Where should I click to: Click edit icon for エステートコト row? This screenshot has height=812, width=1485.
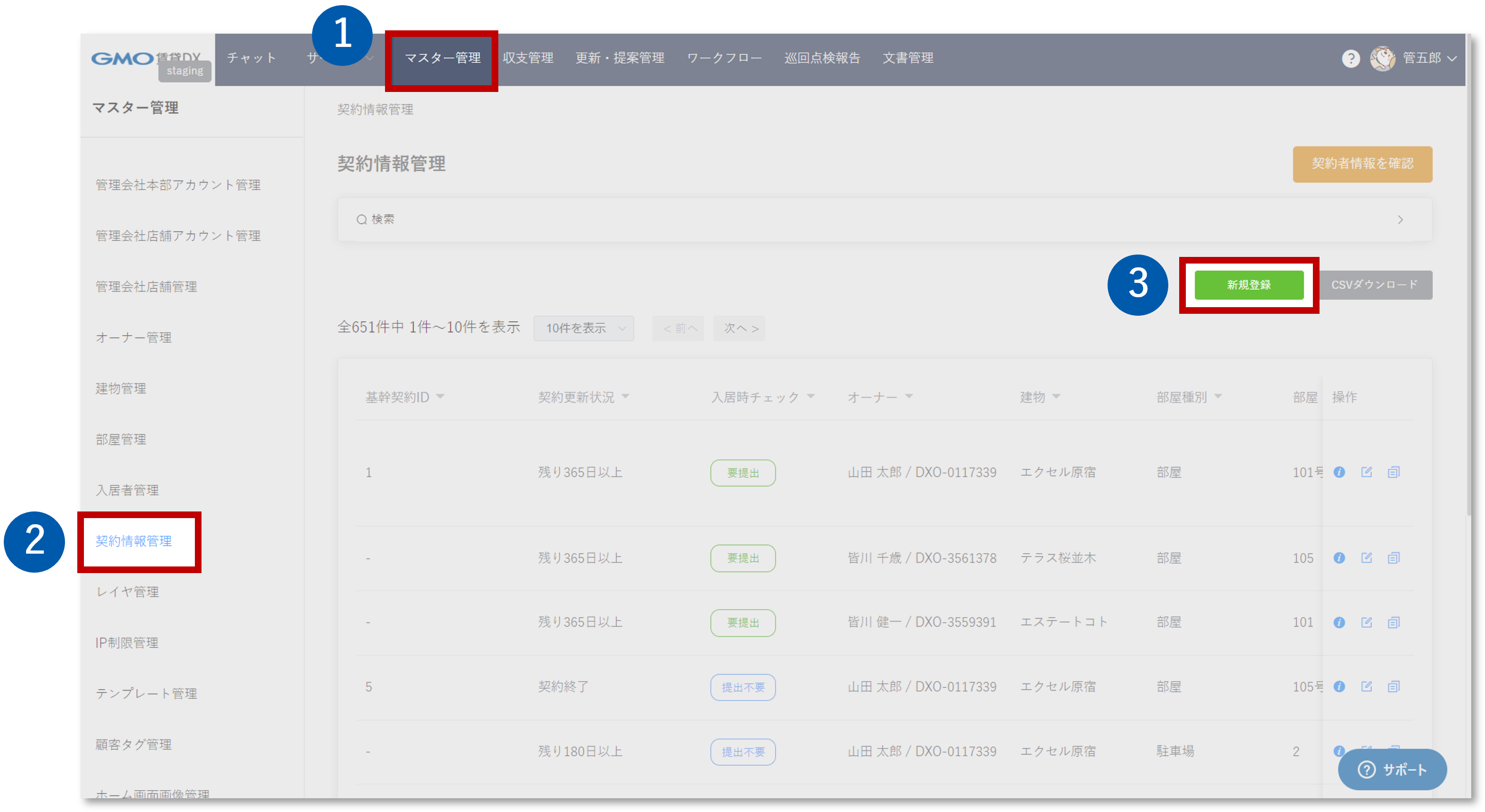(x=1366, y=622)
